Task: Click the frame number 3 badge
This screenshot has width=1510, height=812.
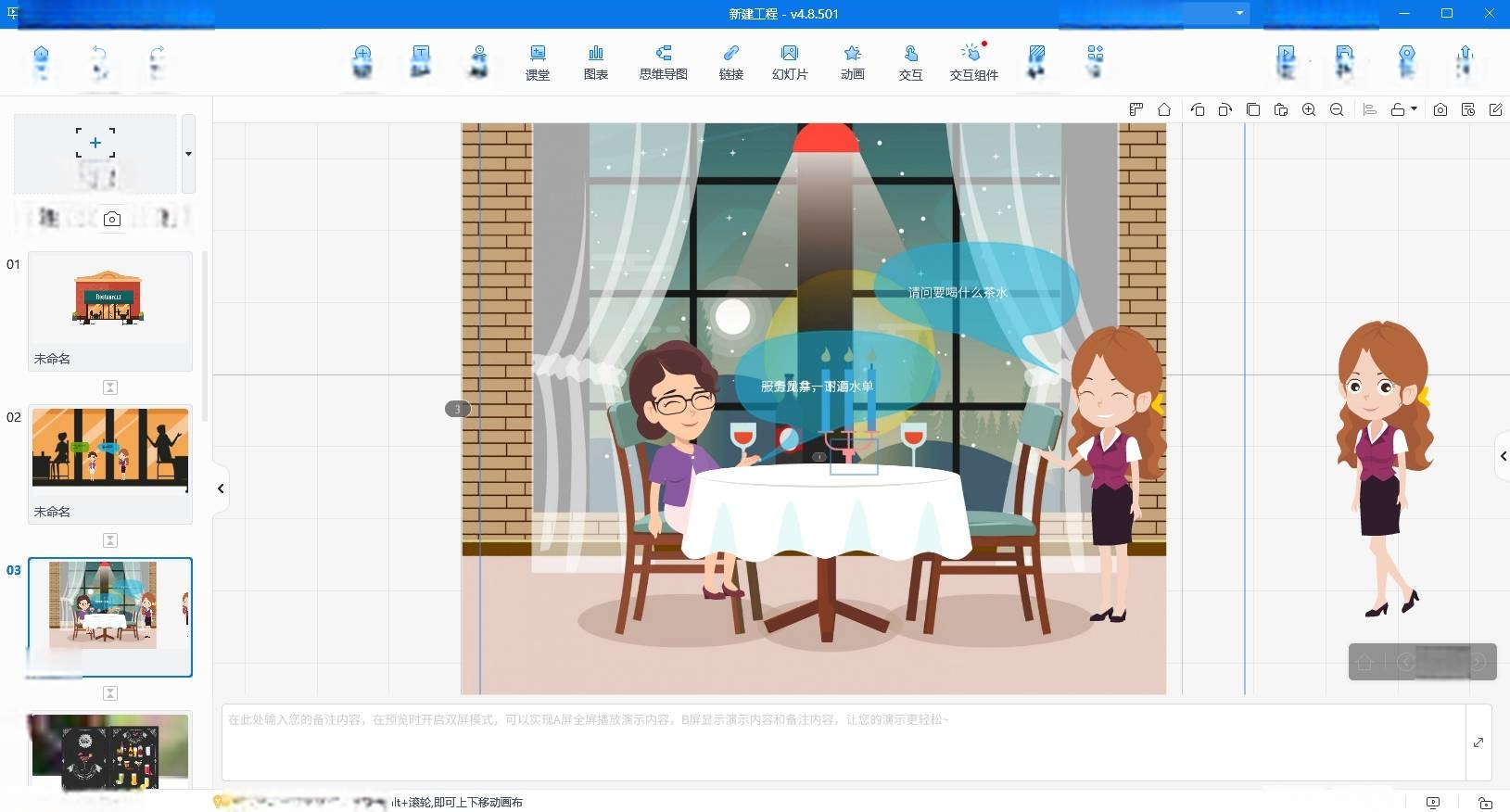Action: pos(458,409)
